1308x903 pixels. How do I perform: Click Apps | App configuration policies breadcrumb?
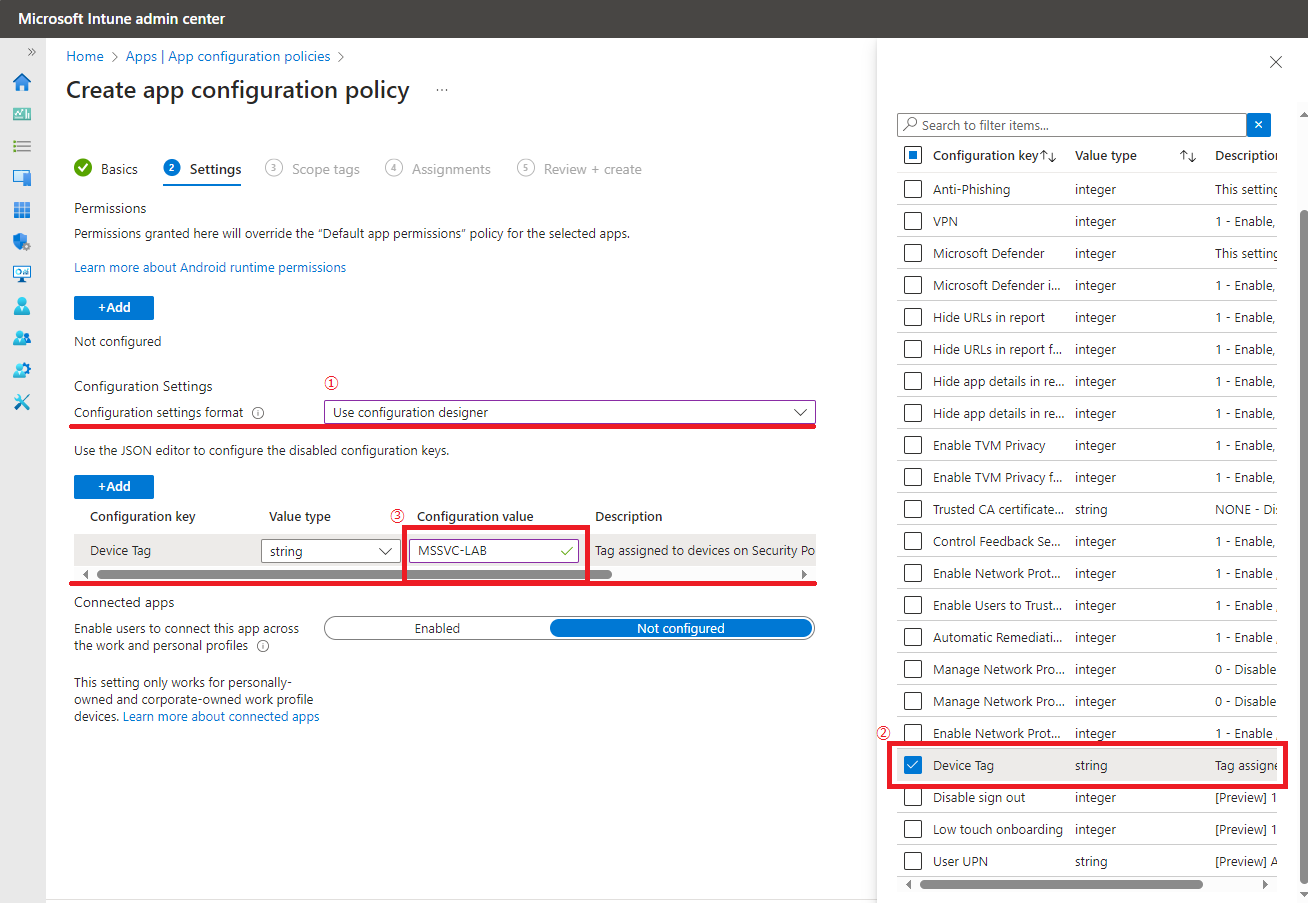click(x=228, y=56)
